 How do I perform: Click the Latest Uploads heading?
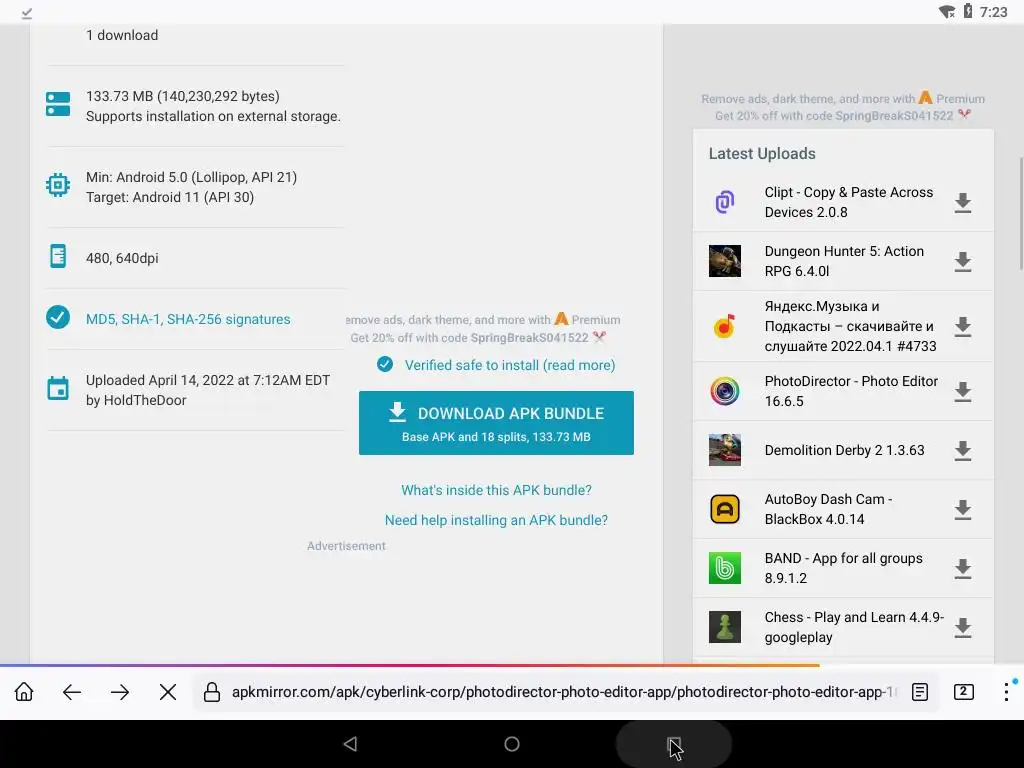[762, 153]
